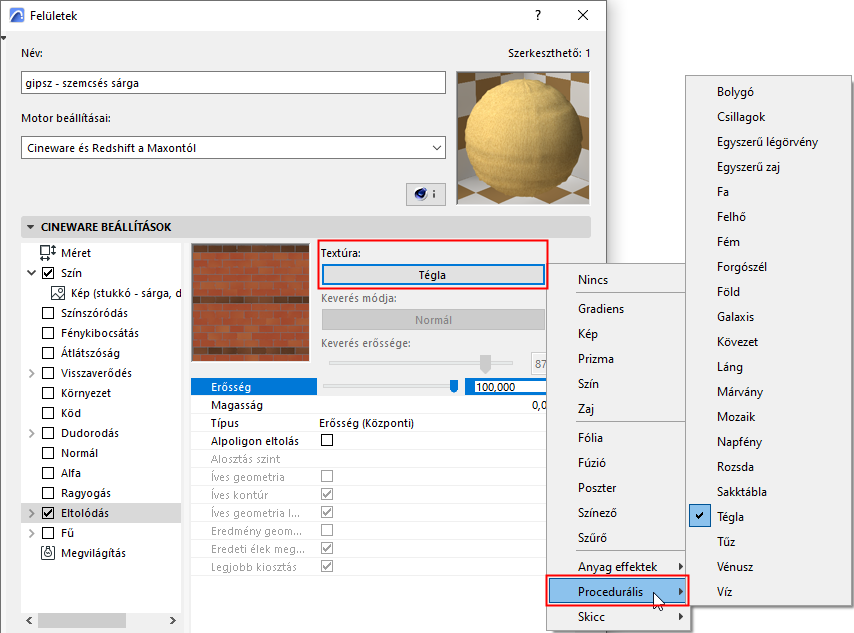Viewport: 854px width, 633px height.
Task: Select Galaxis procedural texture
Action: [735, 316]
